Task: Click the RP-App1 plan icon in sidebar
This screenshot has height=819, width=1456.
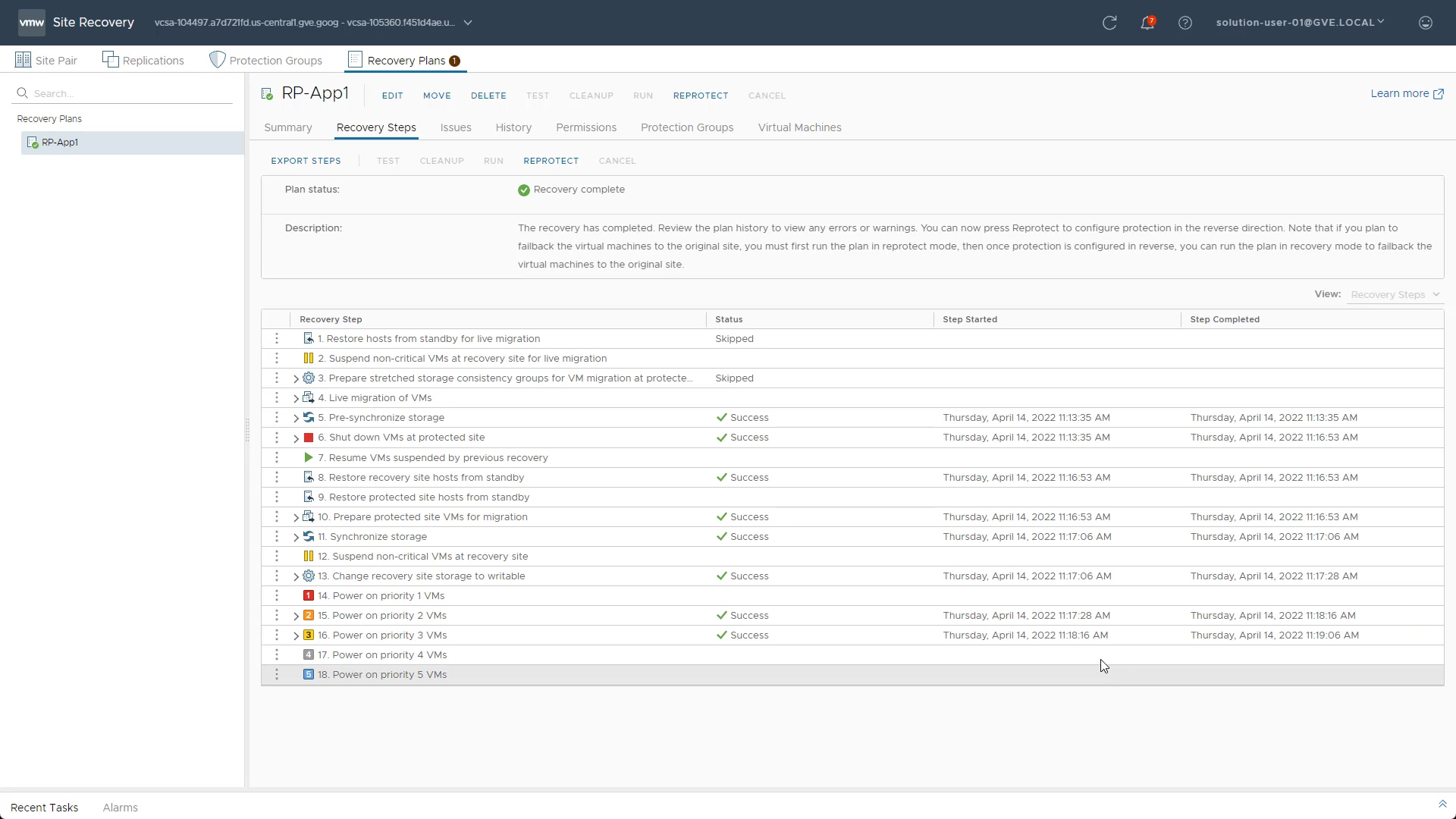Action: pos(33,143)
